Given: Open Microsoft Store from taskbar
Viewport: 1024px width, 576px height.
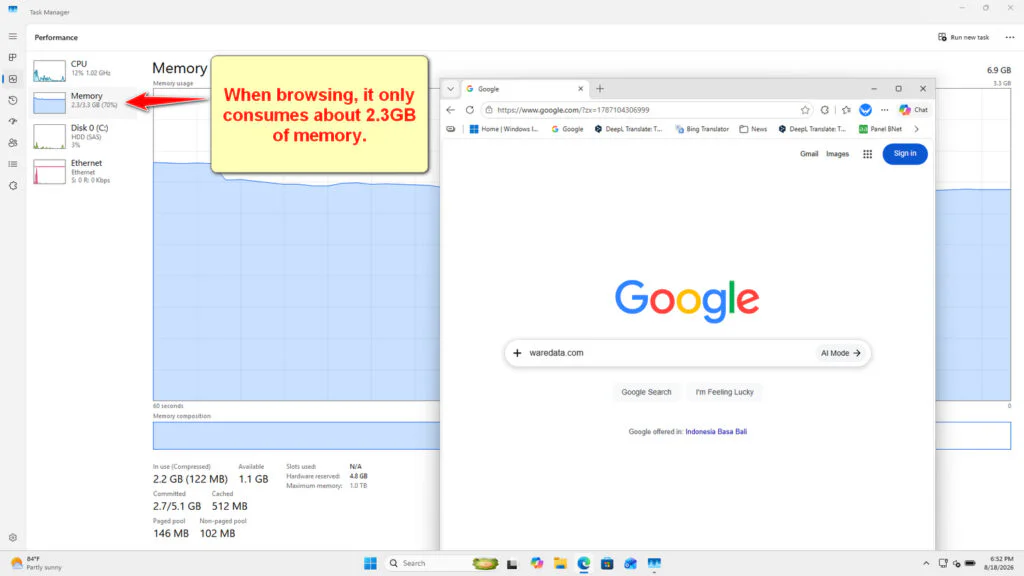Looking at the screenshot, I should (607, 563).
